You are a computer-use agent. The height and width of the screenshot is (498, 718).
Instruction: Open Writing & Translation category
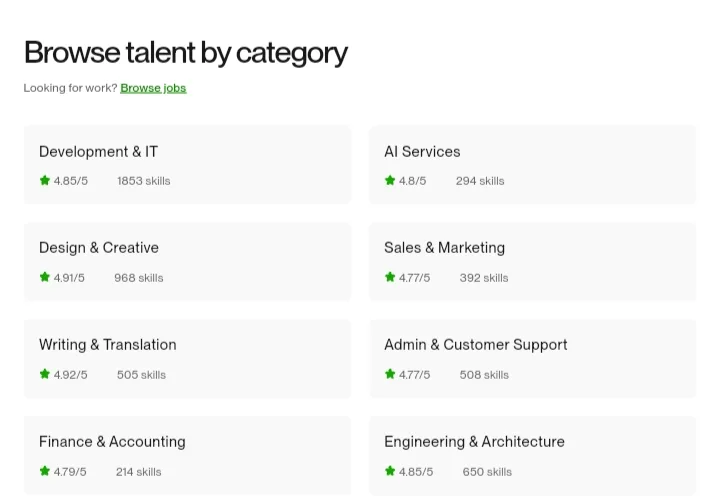tap(108, 345)
